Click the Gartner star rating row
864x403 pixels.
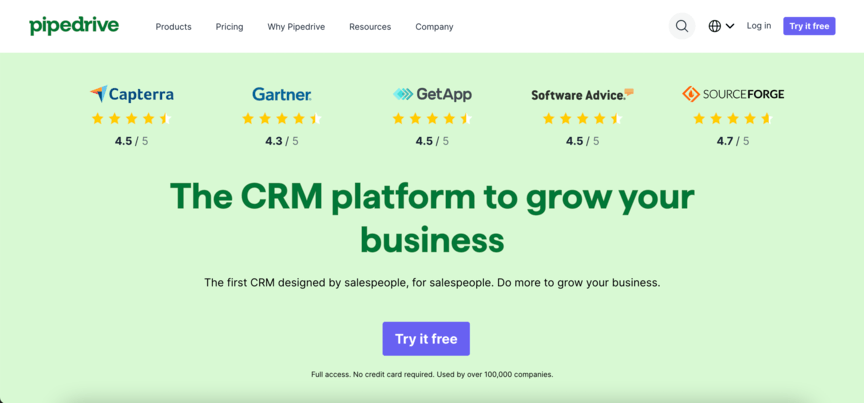click(282, 119)
